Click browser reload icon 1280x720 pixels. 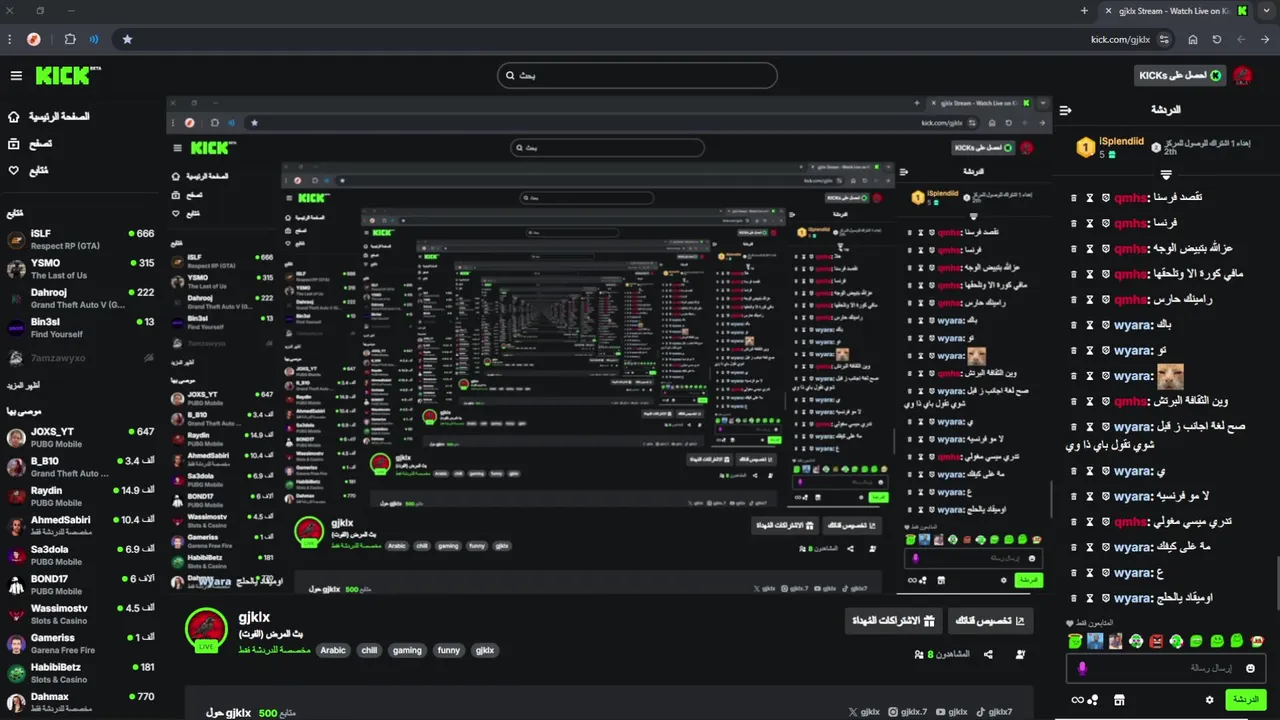click(1217, 39)
